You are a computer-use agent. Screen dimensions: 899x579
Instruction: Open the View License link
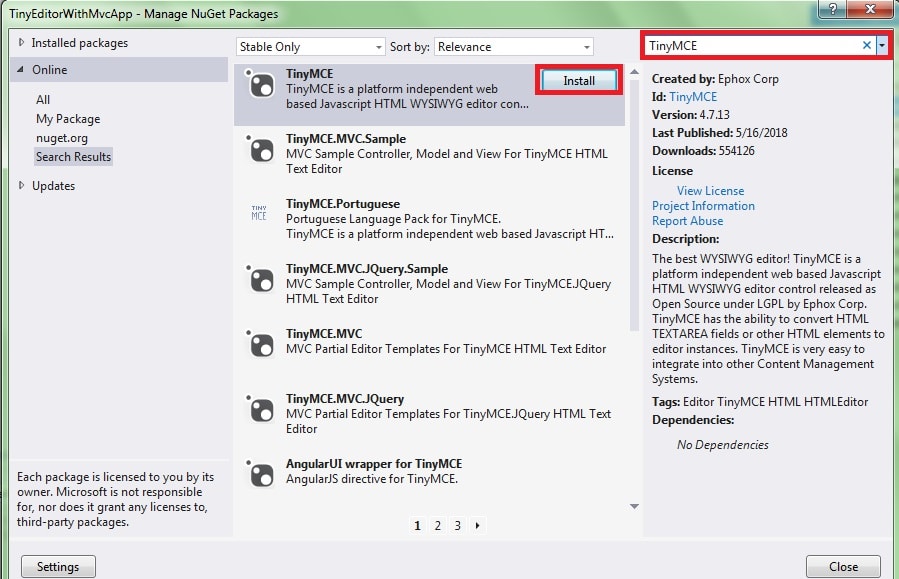(x=709, y=190)
